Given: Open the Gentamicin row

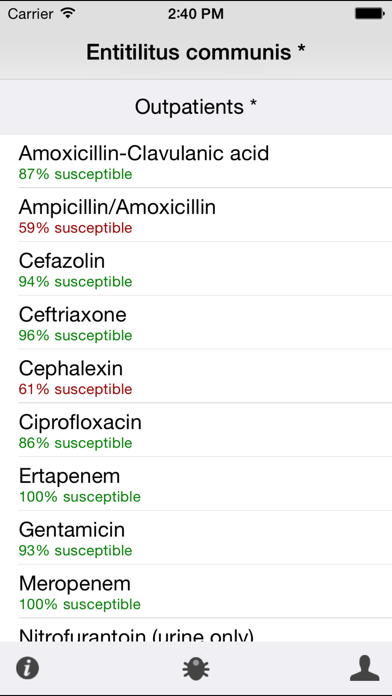Looking at the screenshot, I should 196,538.
